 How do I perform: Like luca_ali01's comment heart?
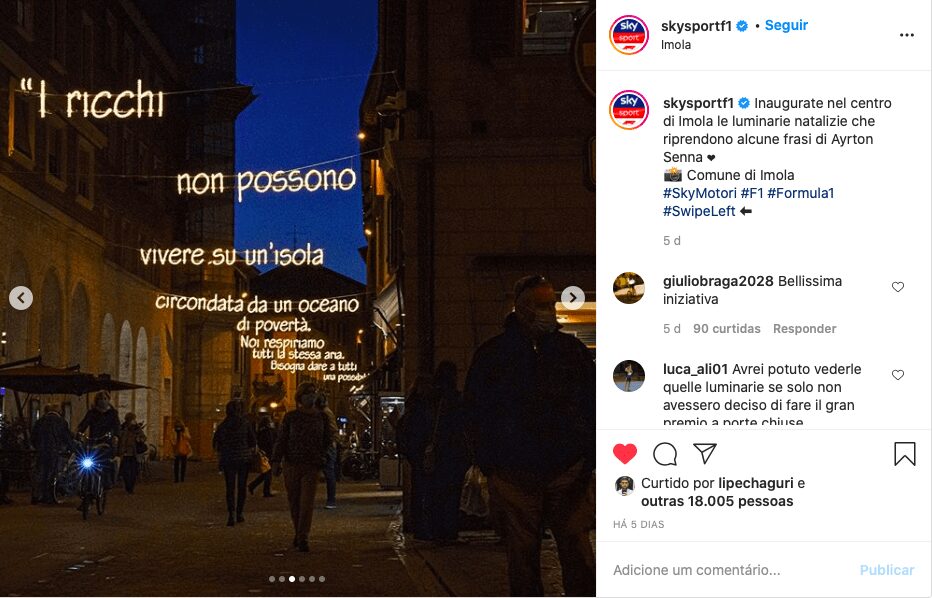coord(898,375)
